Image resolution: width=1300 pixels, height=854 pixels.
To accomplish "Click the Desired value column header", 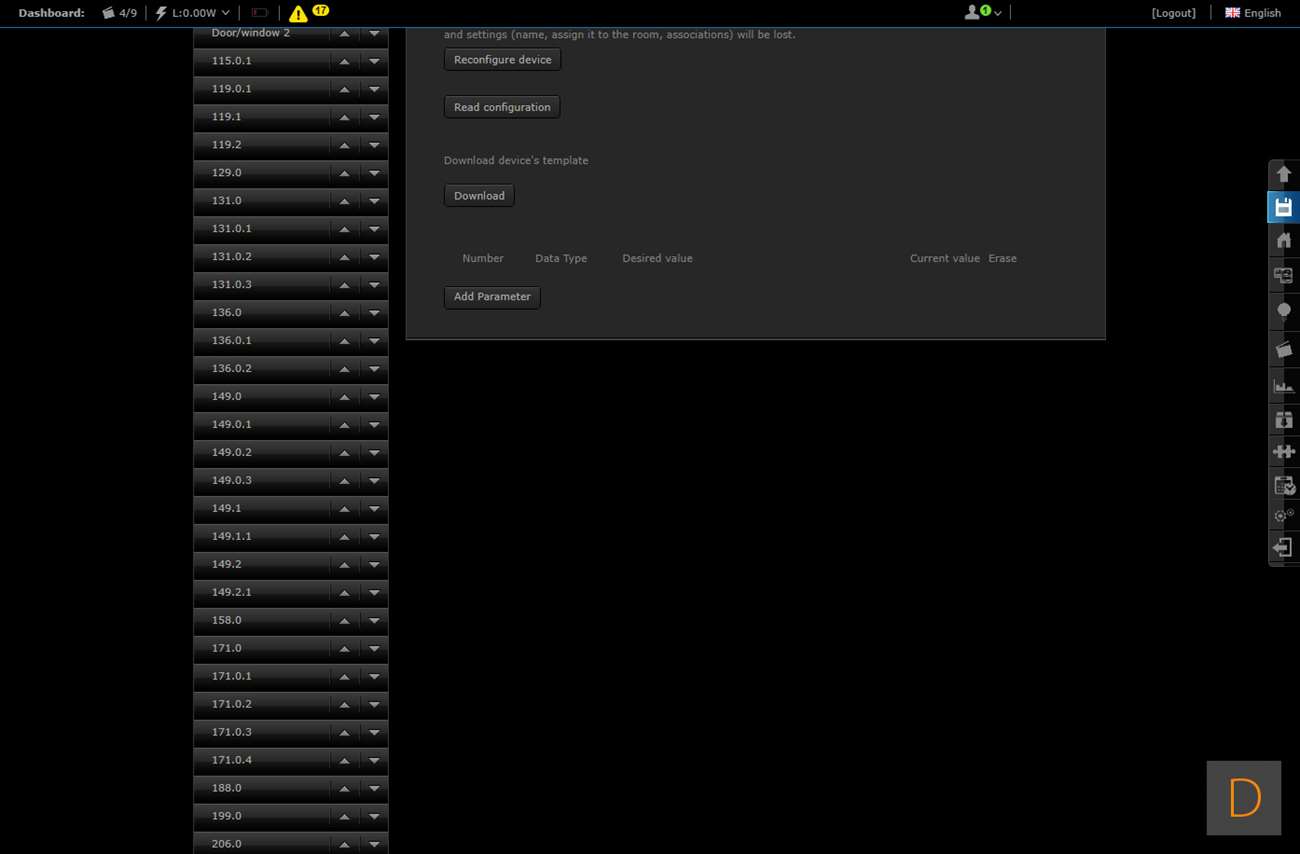I will click(657, 258).
